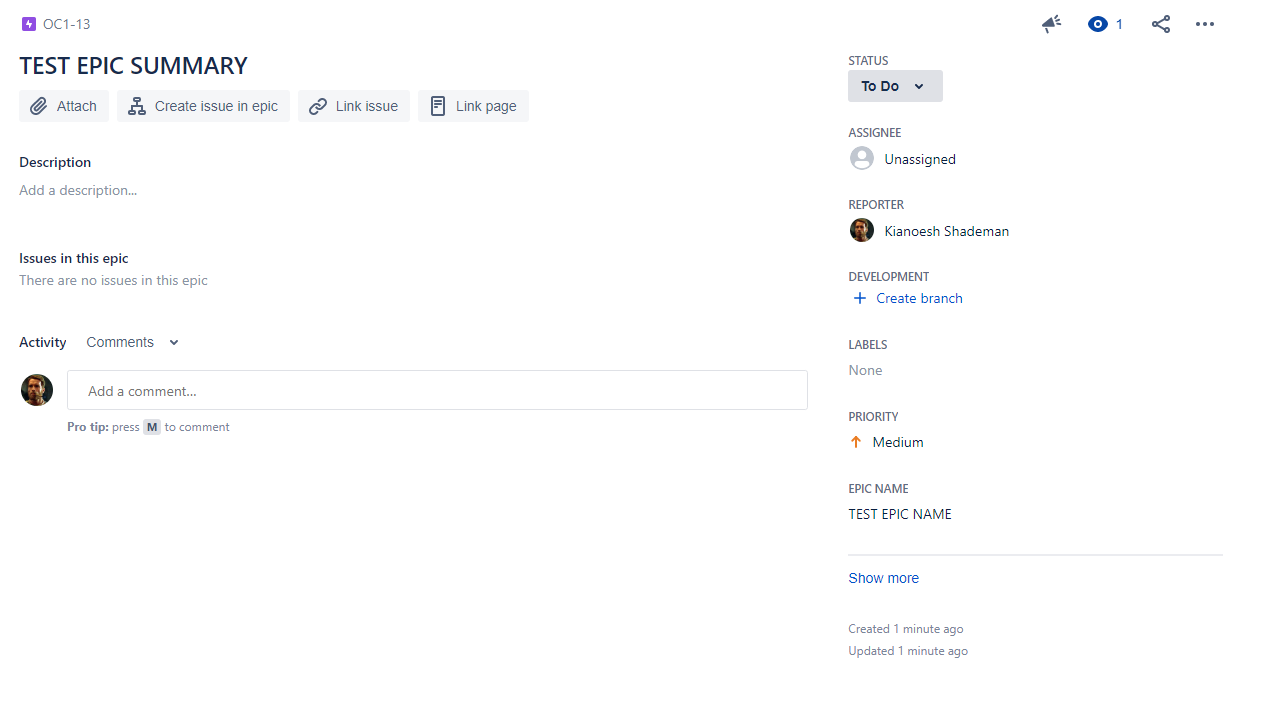Click the Create issue in epic button

pos(203,106)
